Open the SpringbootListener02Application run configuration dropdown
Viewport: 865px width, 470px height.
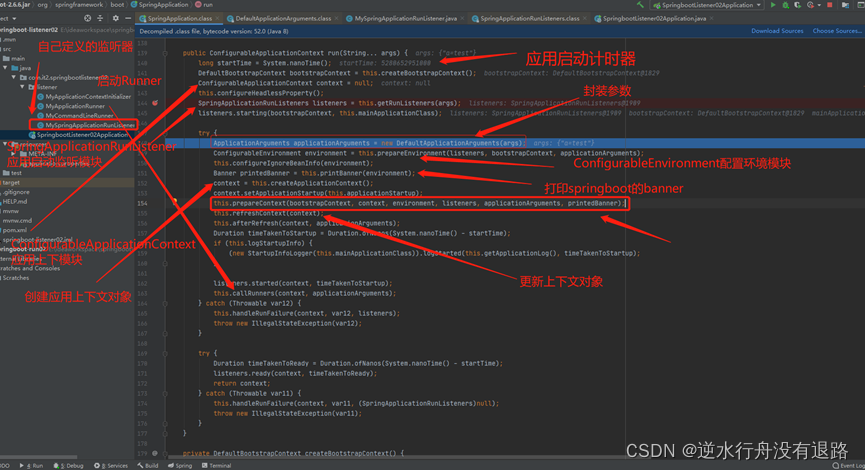(x=708, y=5)
